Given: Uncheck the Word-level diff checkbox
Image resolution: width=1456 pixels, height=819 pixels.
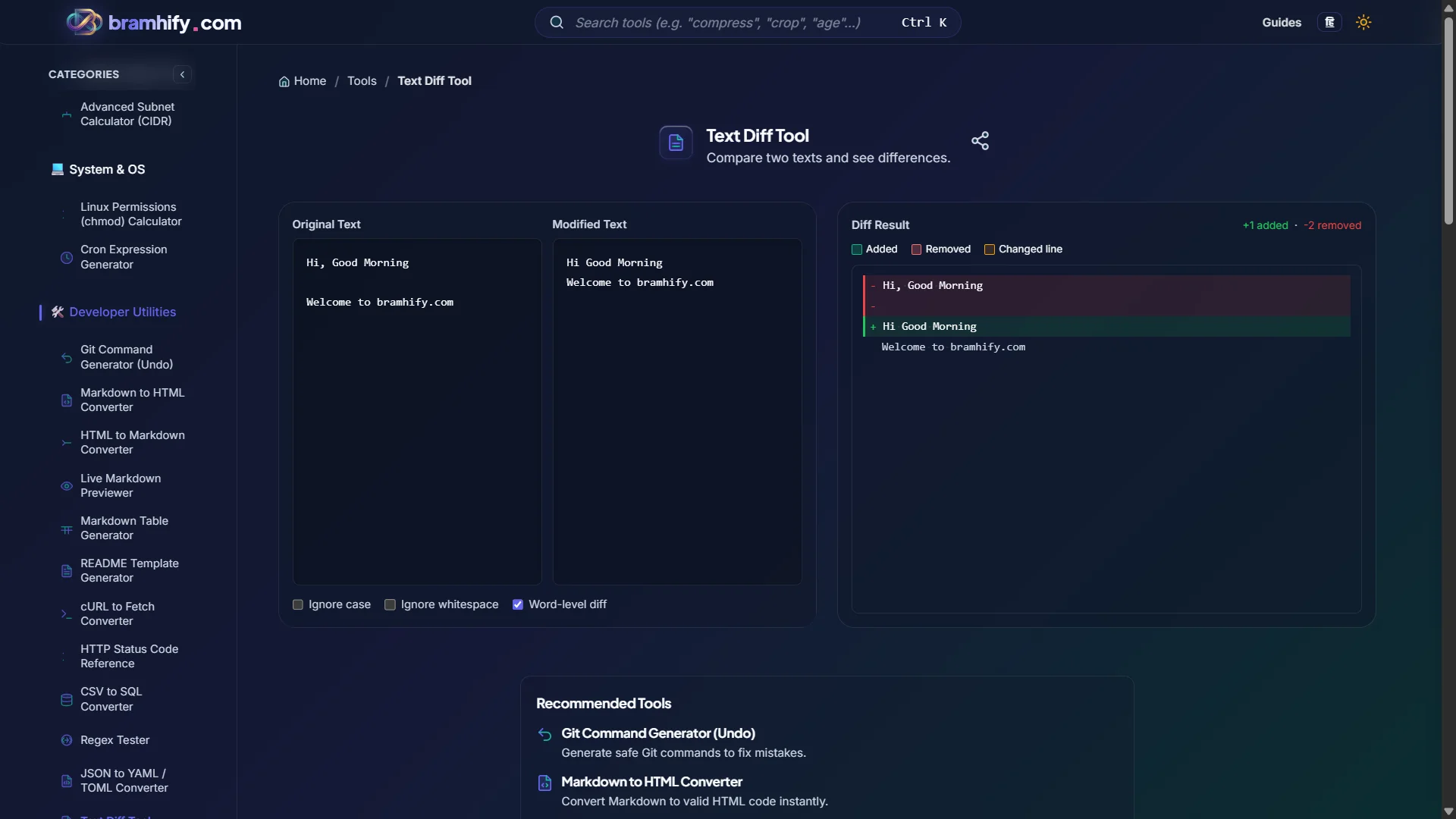Looking at the screenshot, I should [518, 604].
